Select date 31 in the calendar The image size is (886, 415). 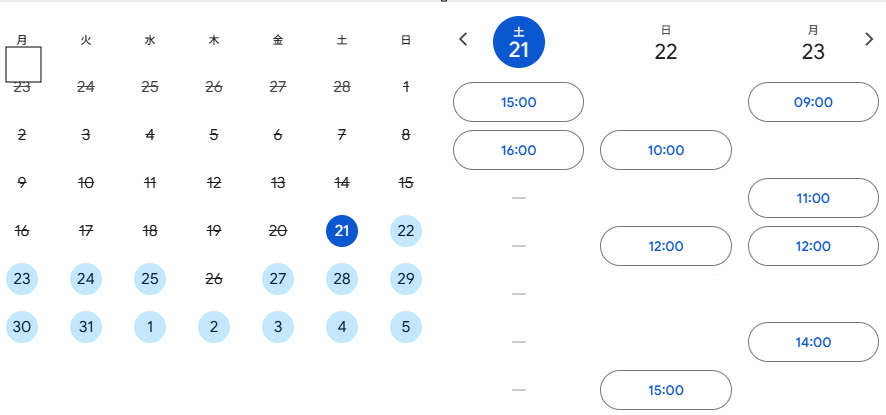point(86,327)
